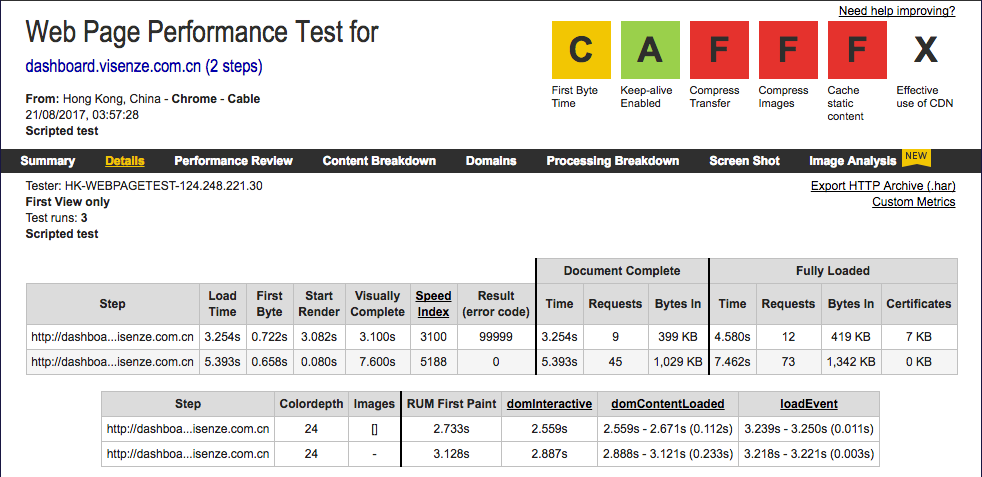Click the Effective use of CDN label
The height and width of the screenshot is (477, 982).
tap(925, 97)
